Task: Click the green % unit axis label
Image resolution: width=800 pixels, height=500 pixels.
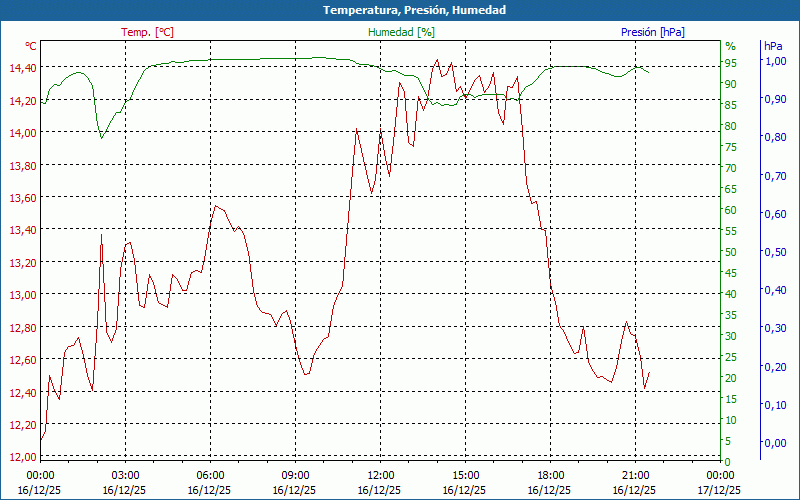Action: click(x=730, y=46)
